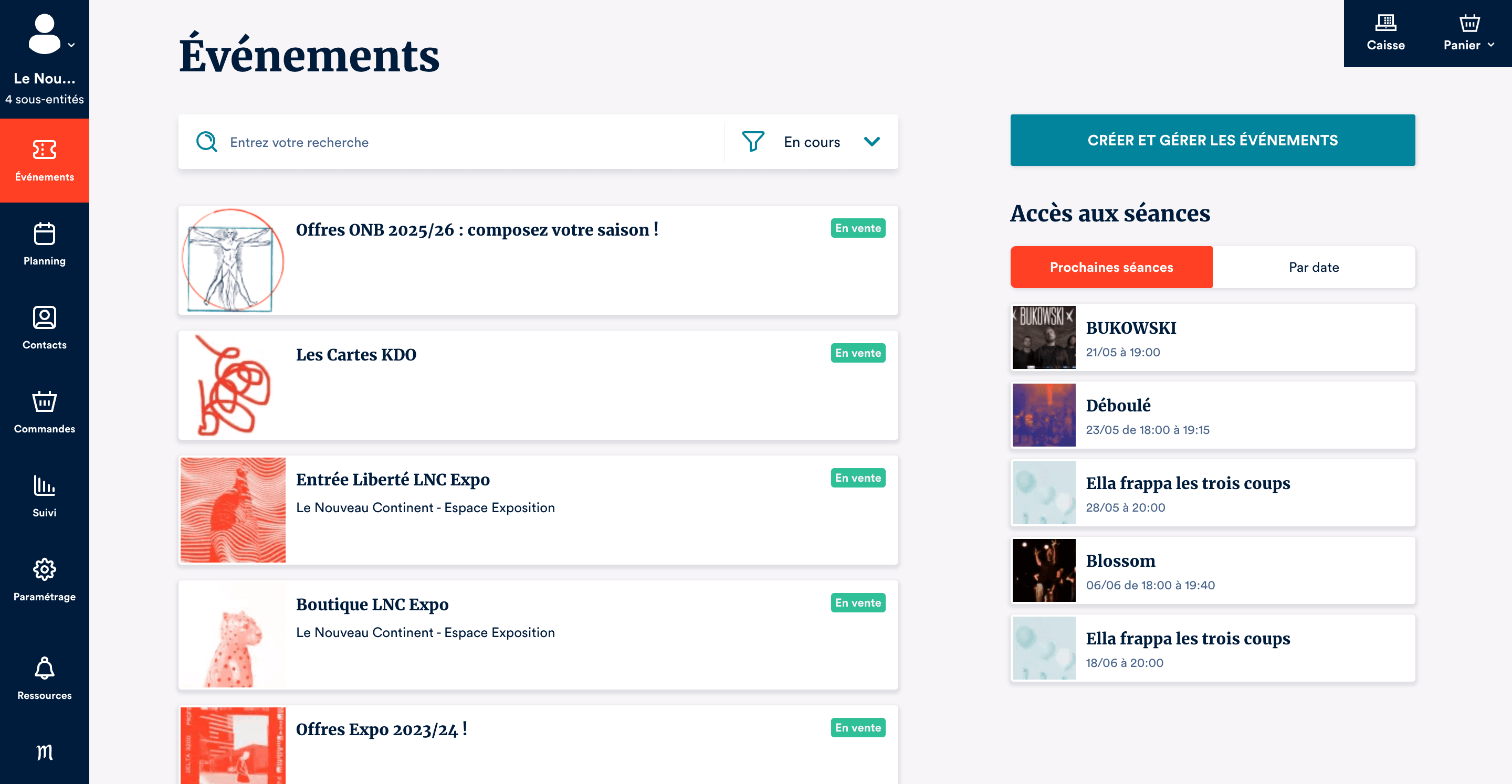Click the Blossom dark stage thumbnail
This screenshot has width=1512, height=784.
[1044, 570]
